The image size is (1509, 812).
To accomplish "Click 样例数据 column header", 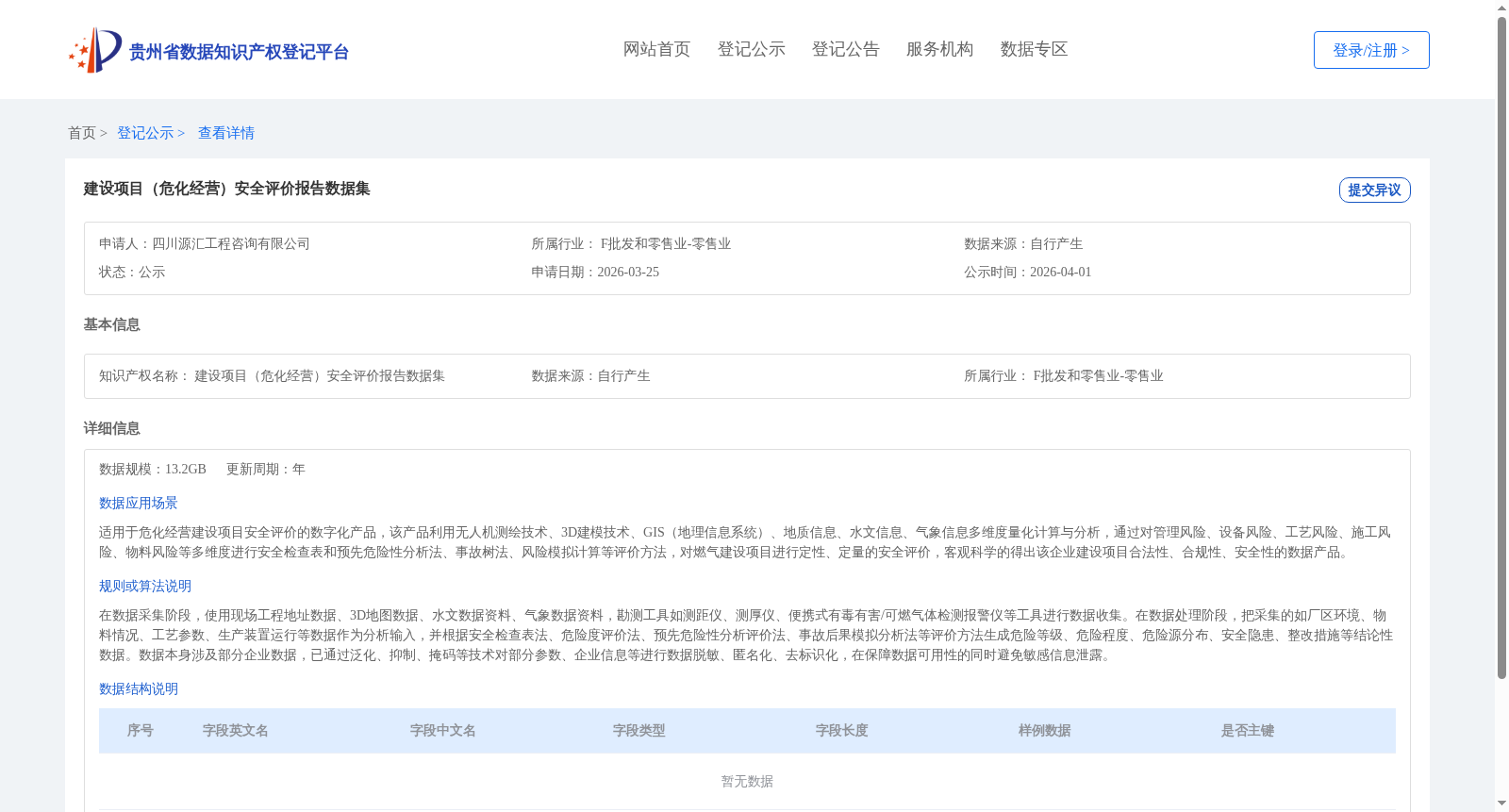I will pos(1045,730).
